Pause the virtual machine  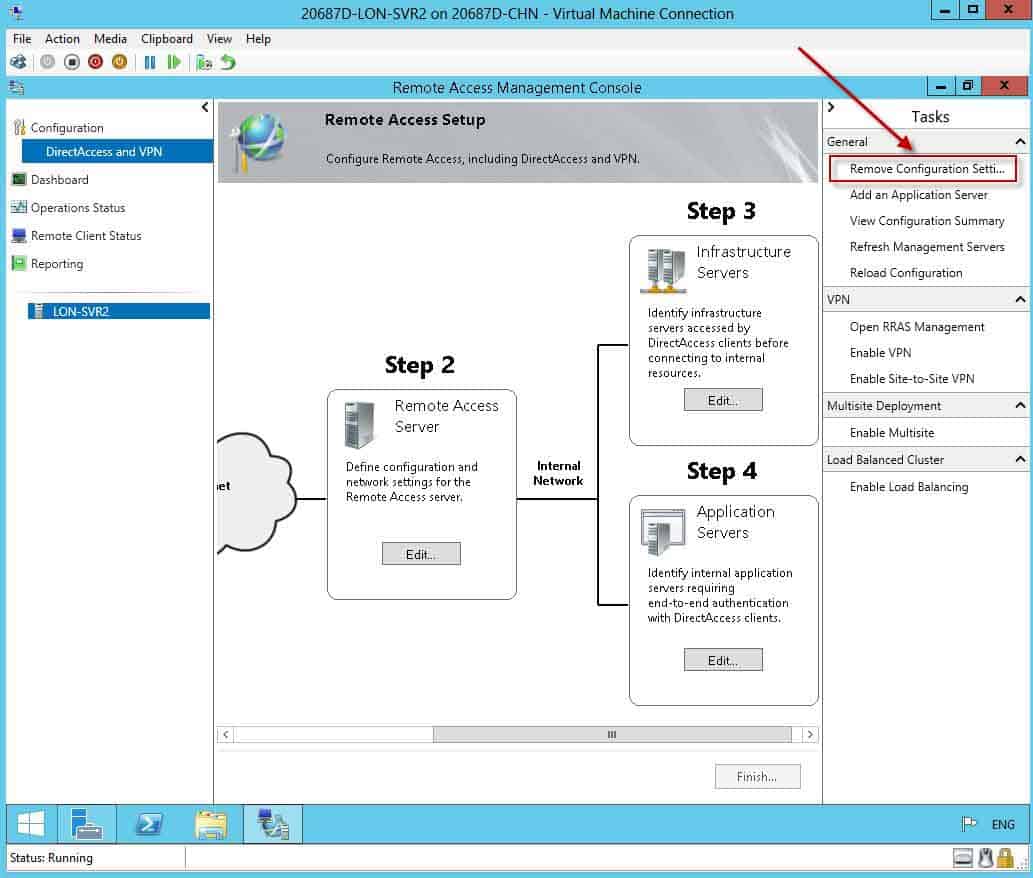150,63
